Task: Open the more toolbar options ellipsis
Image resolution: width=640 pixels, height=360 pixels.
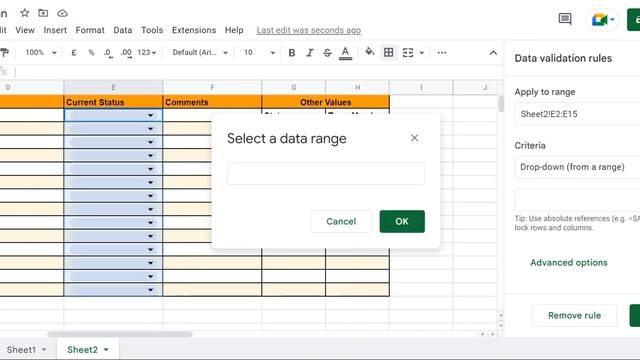Action: pos(442,53)
